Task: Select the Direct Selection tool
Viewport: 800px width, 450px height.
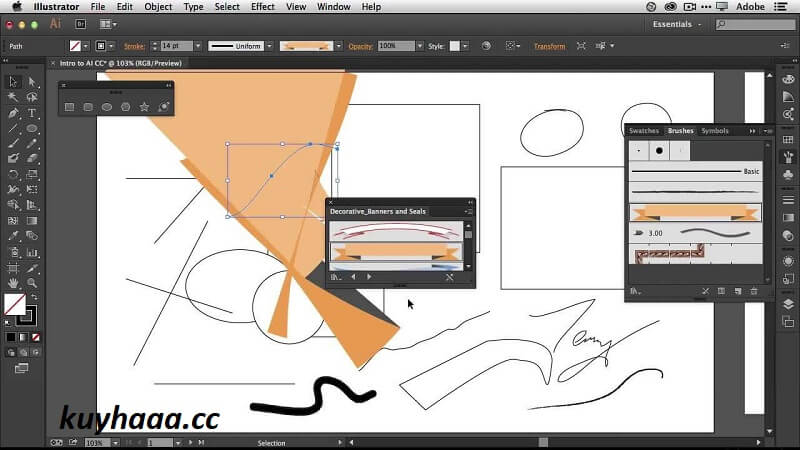Action: click(32, 82)
